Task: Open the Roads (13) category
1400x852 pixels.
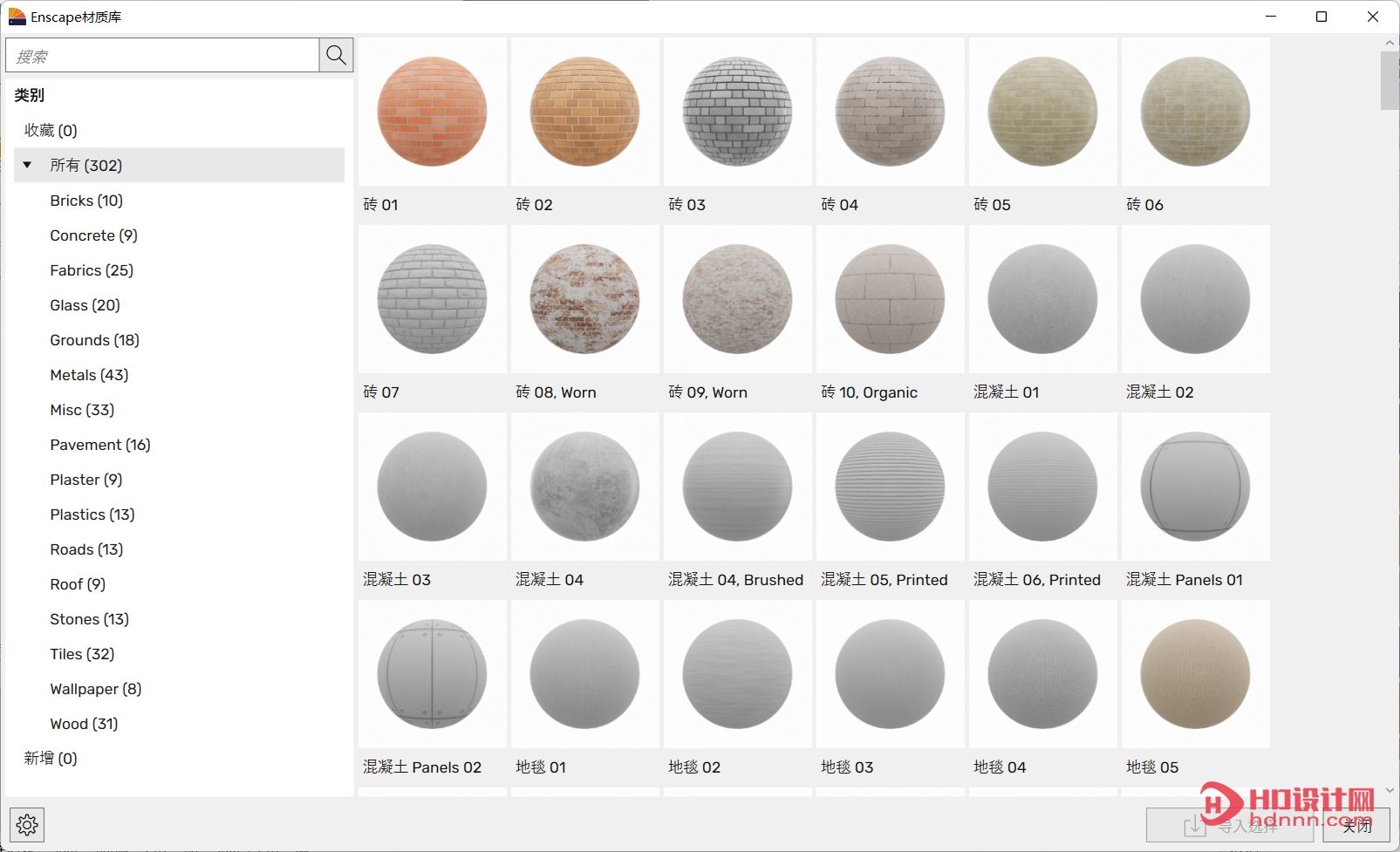Action: (86, 549)
